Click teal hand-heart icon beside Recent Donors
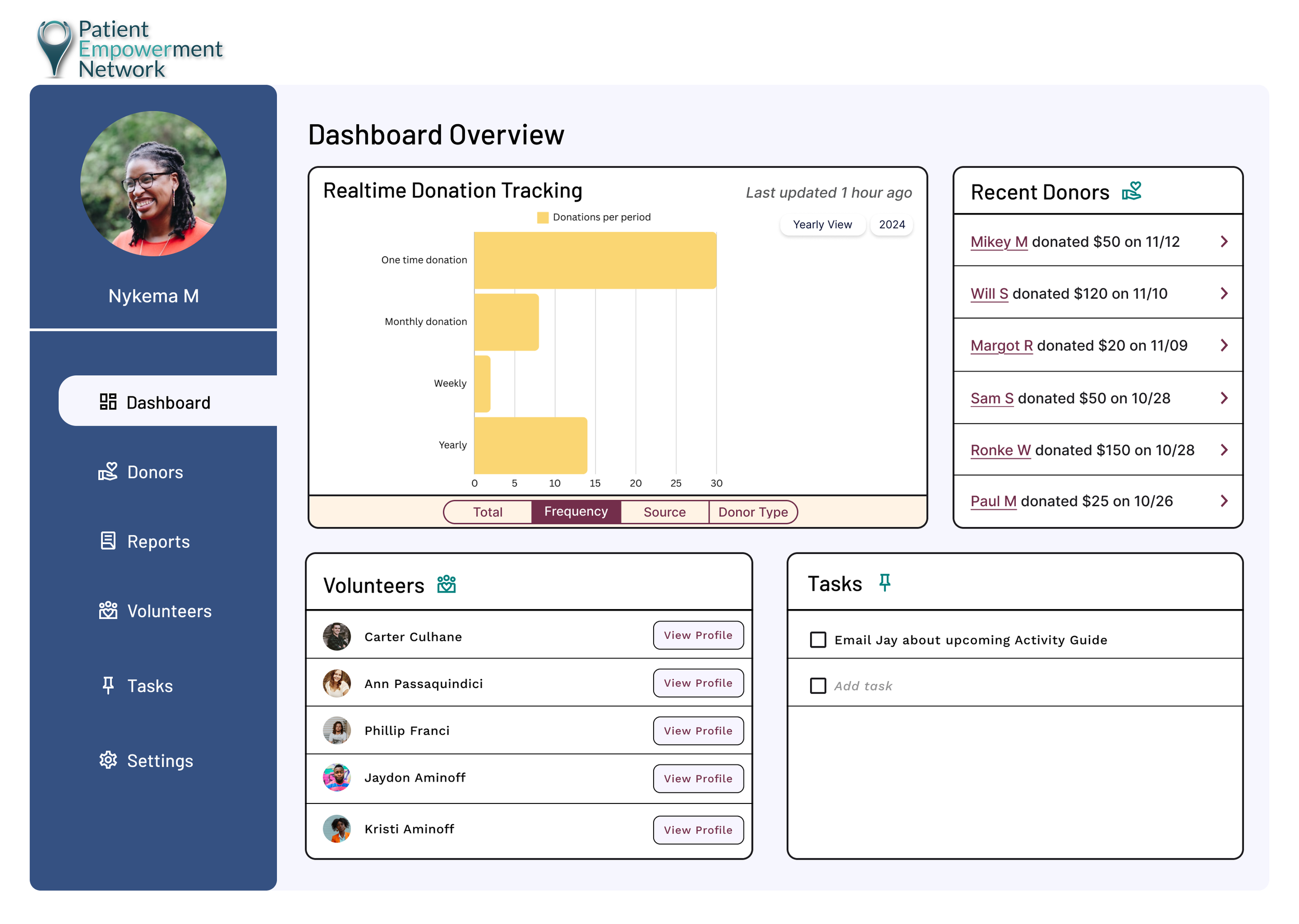The width and height of the screenshot is (1299, 924). 1131,191
